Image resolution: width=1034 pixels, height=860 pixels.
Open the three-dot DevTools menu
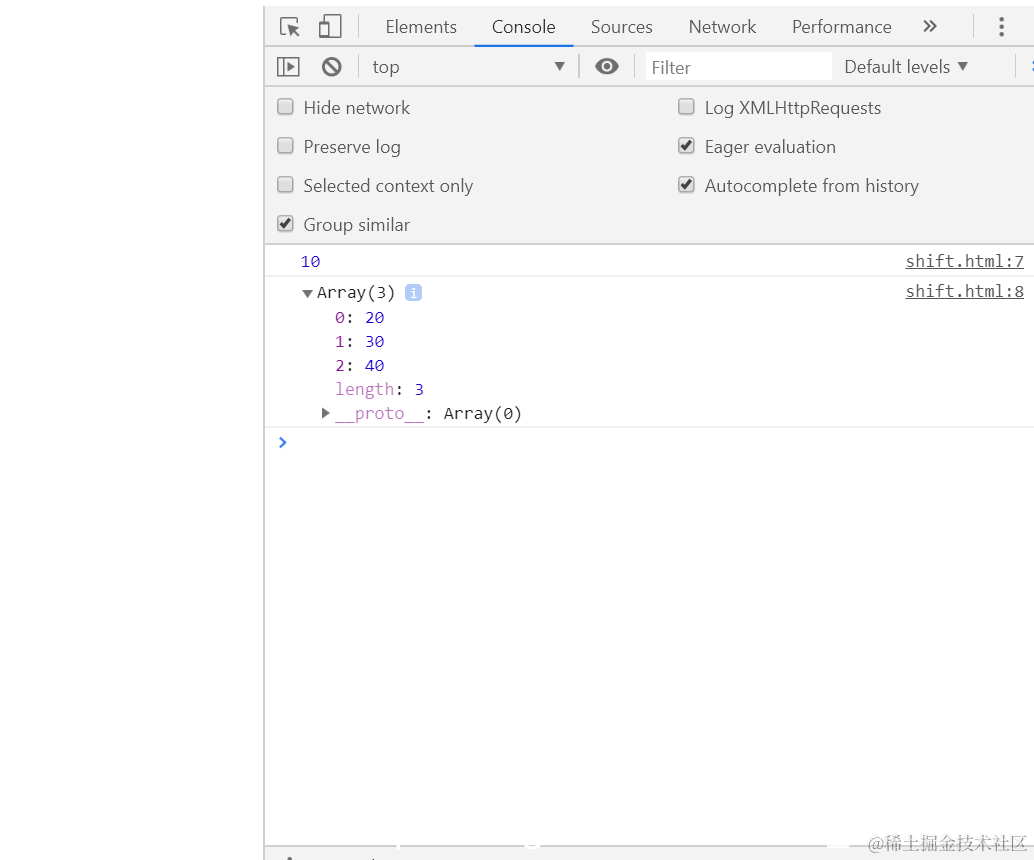pyautogui.click(x=1001, y=26)
